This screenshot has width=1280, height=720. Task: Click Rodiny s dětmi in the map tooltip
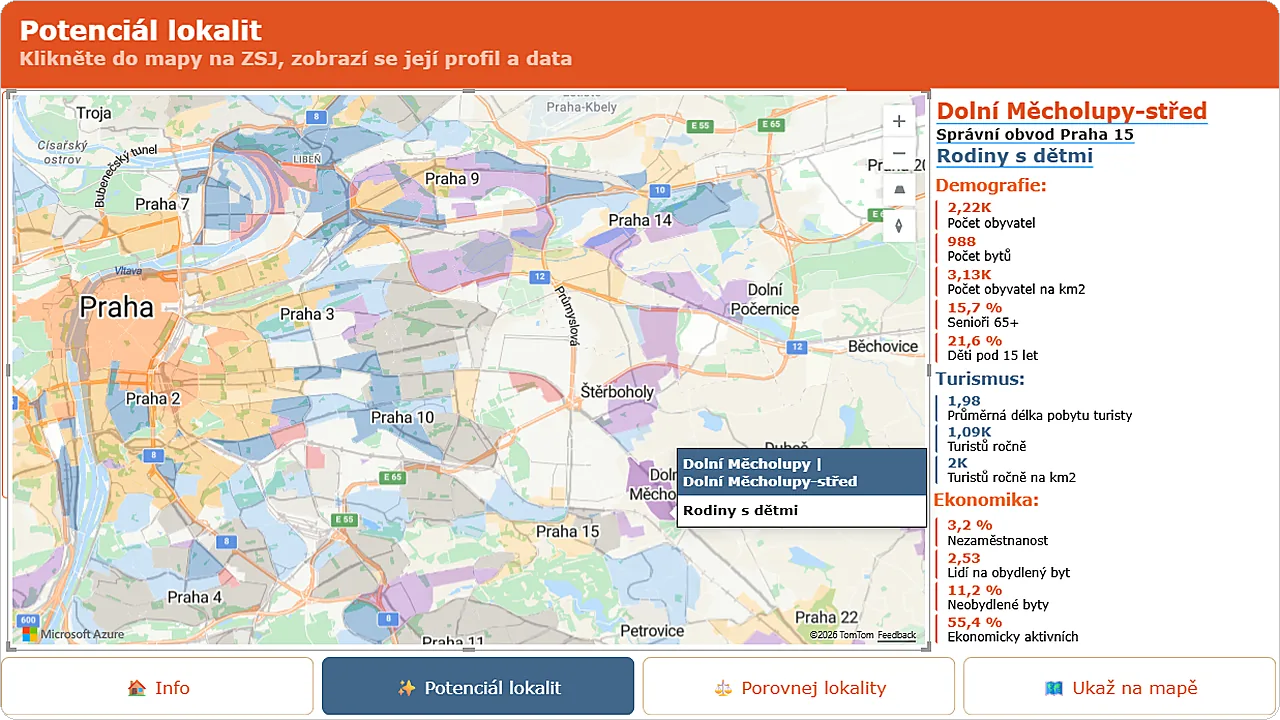pos(740,511)
